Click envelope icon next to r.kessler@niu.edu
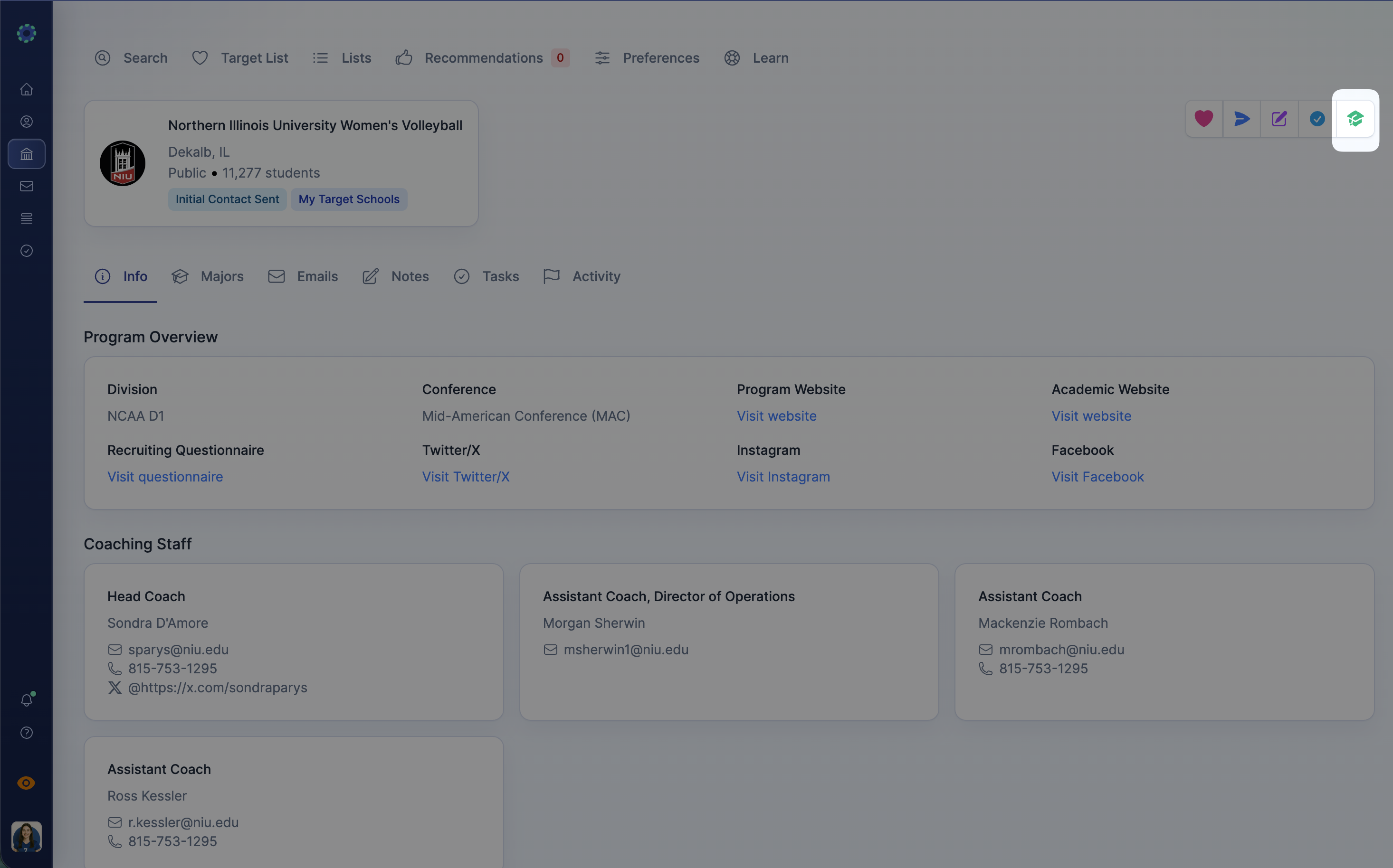The height and width of the screenshot is (868, 1393). coord(115,822)
